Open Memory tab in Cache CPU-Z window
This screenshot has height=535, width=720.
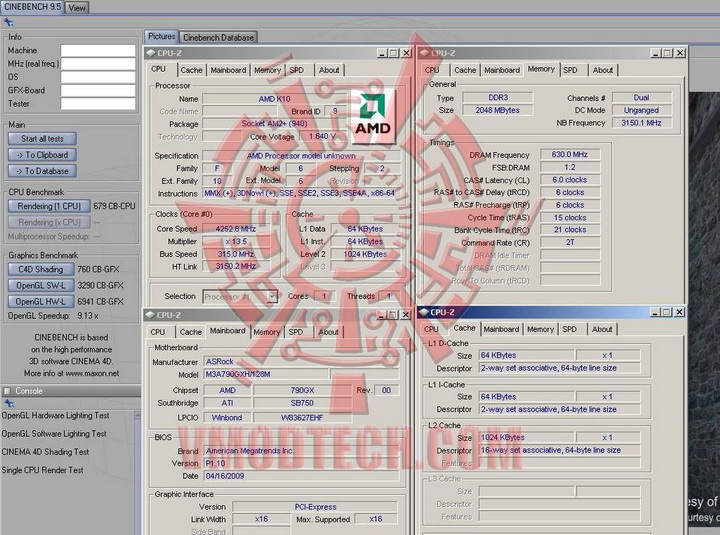pos(540,329)
